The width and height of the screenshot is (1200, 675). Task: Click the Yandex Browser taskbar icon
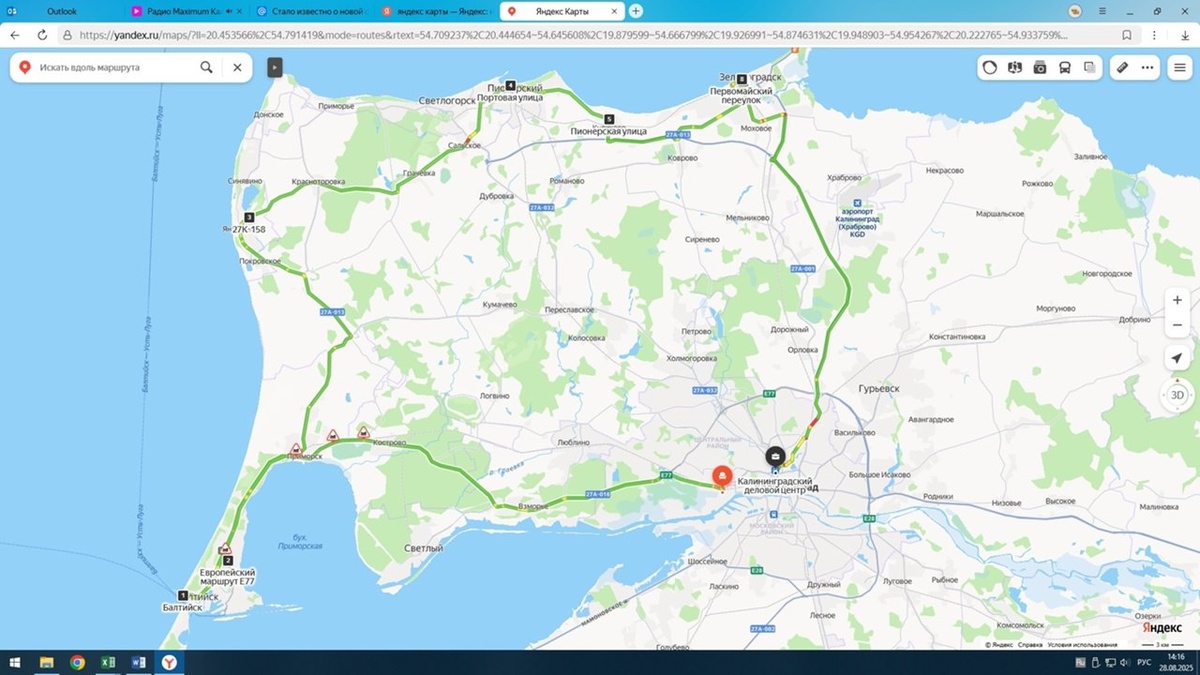pos(170,662)
